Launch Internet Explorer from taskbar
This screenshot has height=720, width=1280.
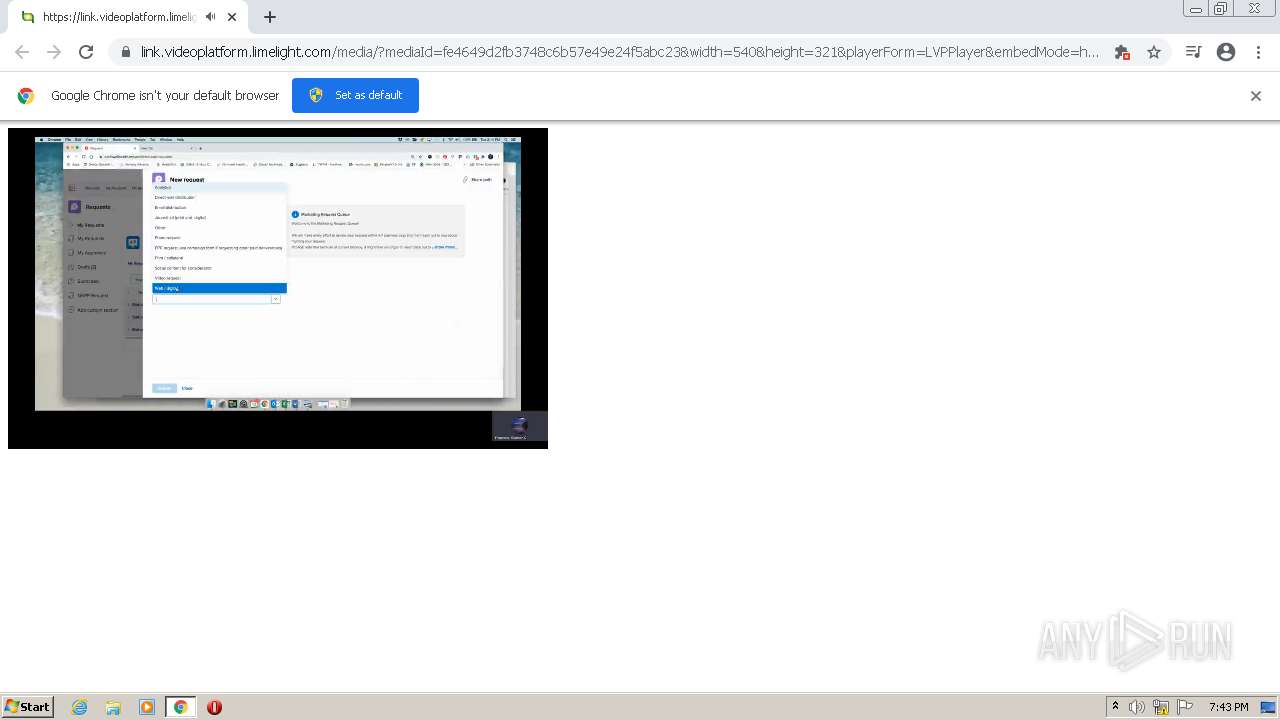coord(79,707)
